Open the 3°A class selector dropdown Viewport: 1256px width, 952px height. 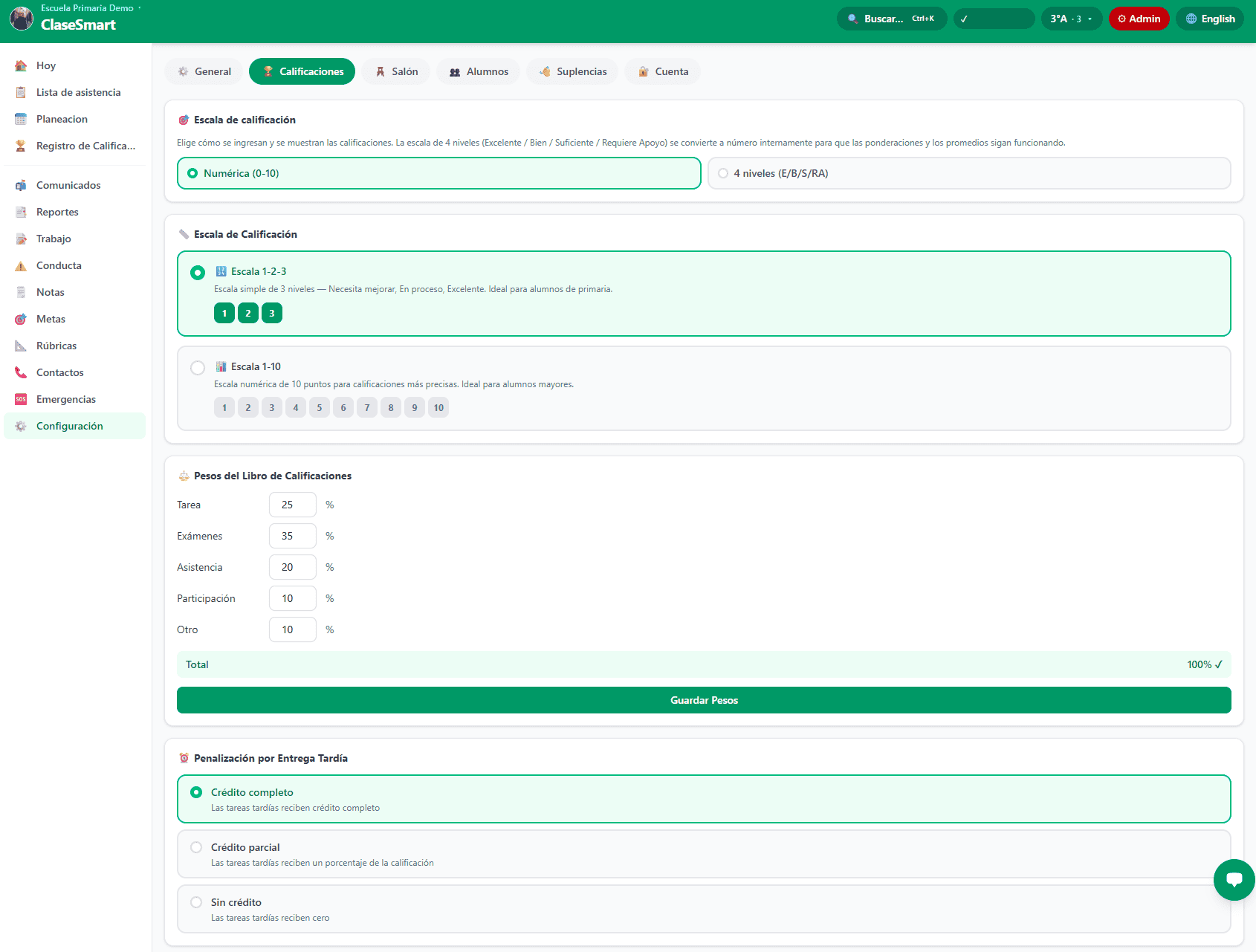(1071, 19)
